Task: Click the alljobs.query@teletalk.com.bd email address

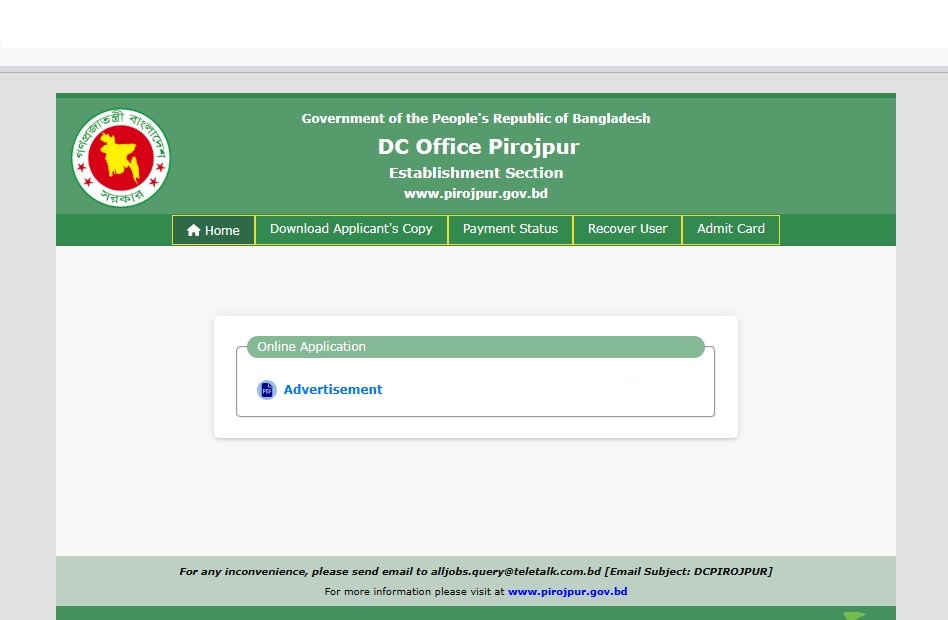Action: coord(516,572)
